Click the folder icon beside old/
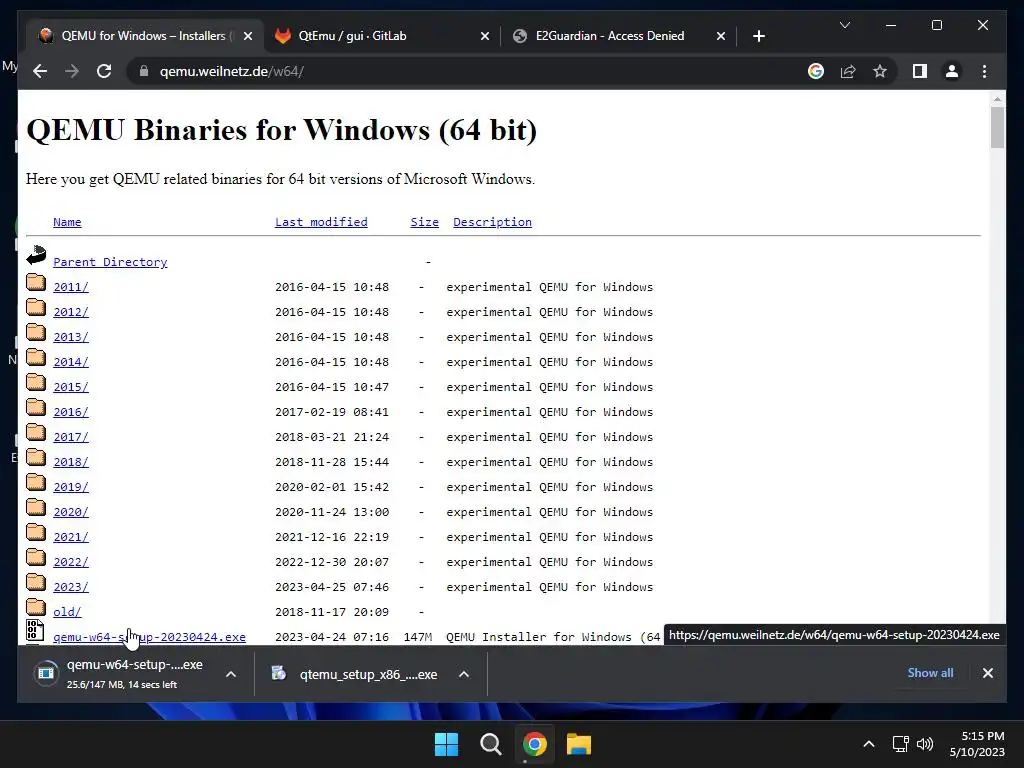 36,607
